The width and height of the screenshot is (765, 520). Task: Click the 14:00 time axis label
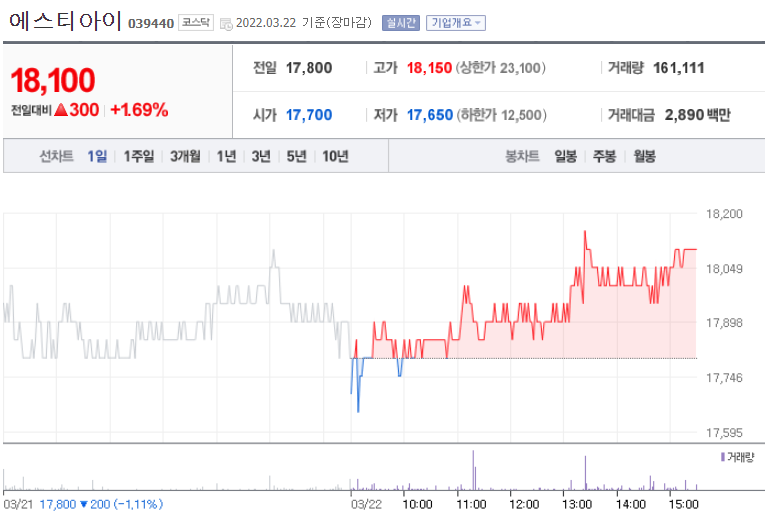point(631,504)
